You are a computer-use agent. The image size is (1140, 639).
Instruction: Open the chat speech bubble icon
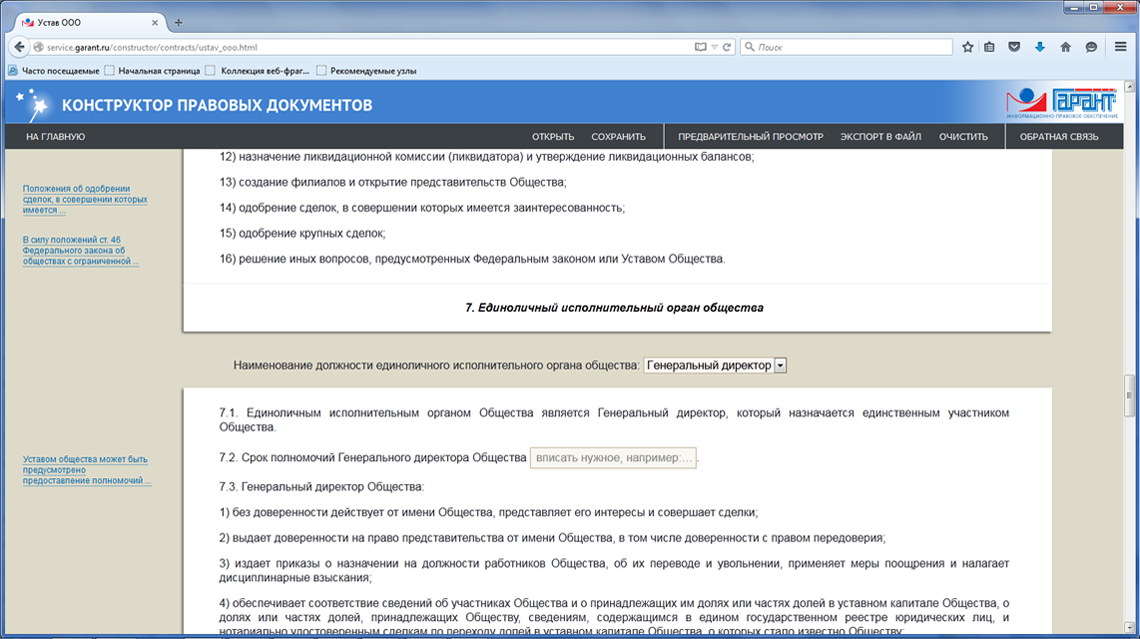1091,47
